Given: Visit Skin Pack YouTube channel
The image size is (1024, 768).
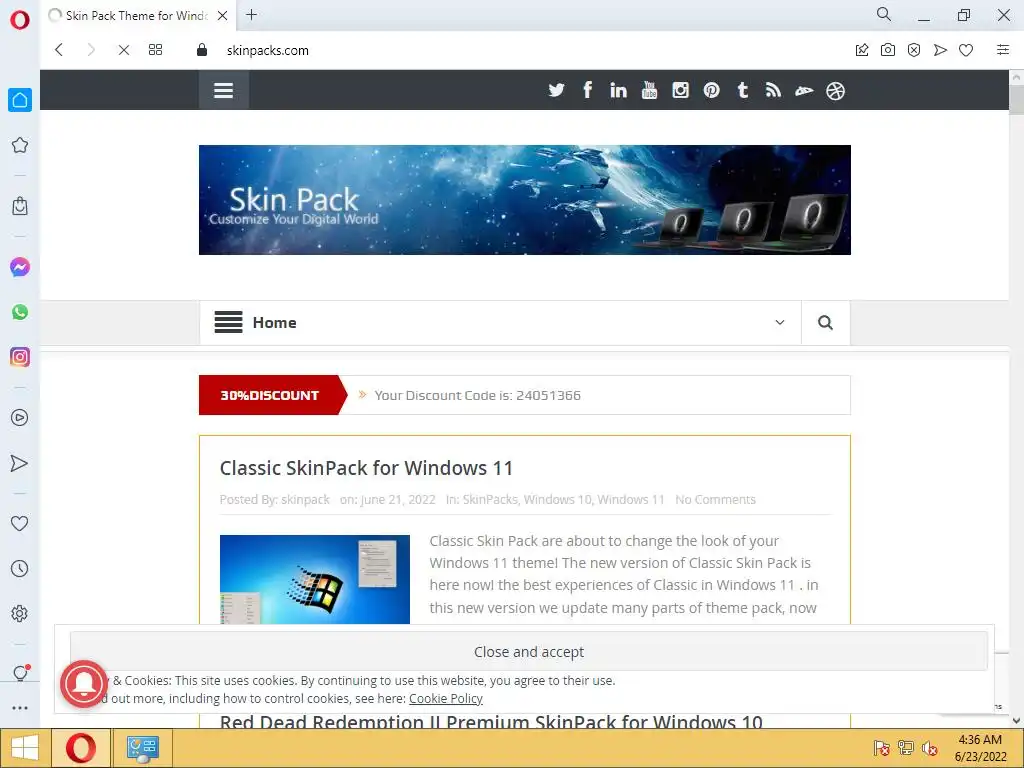Looking at the screenshot, I should 649,90.
